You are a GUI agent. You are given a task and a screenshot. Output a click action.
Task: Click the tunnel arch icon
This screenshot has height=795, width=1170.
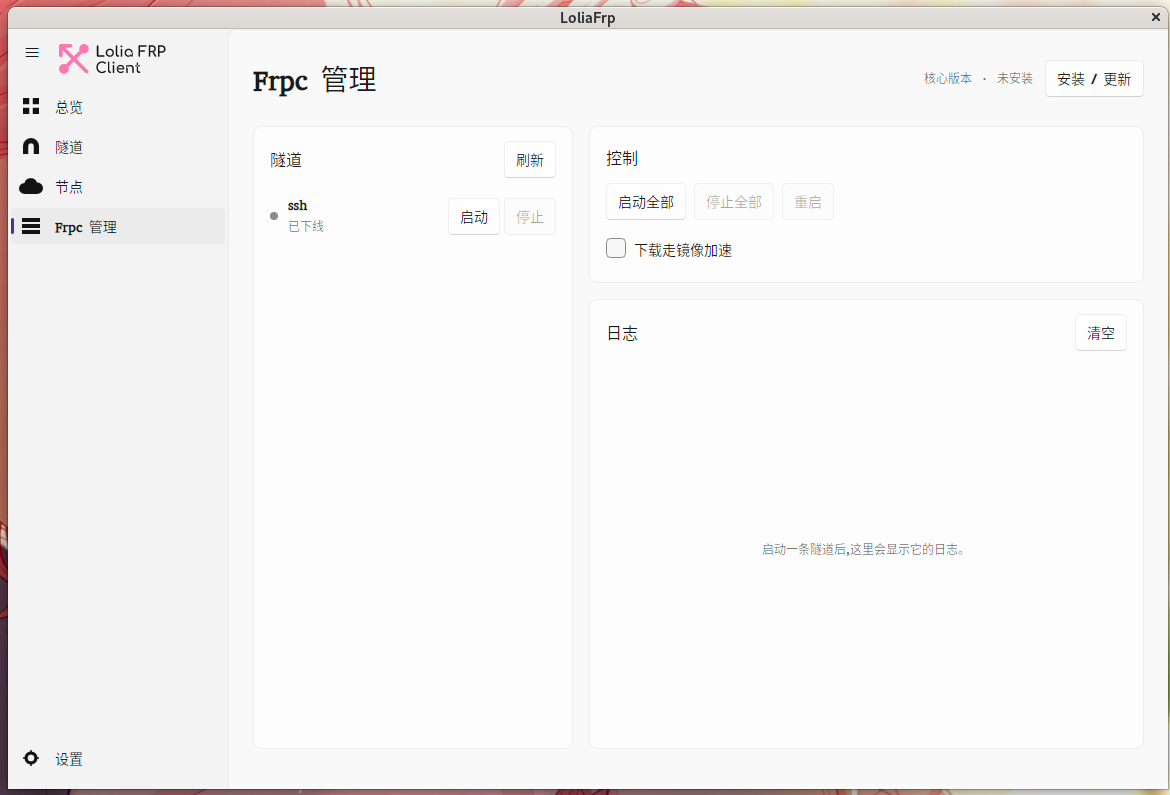click(x=31, y=146)
